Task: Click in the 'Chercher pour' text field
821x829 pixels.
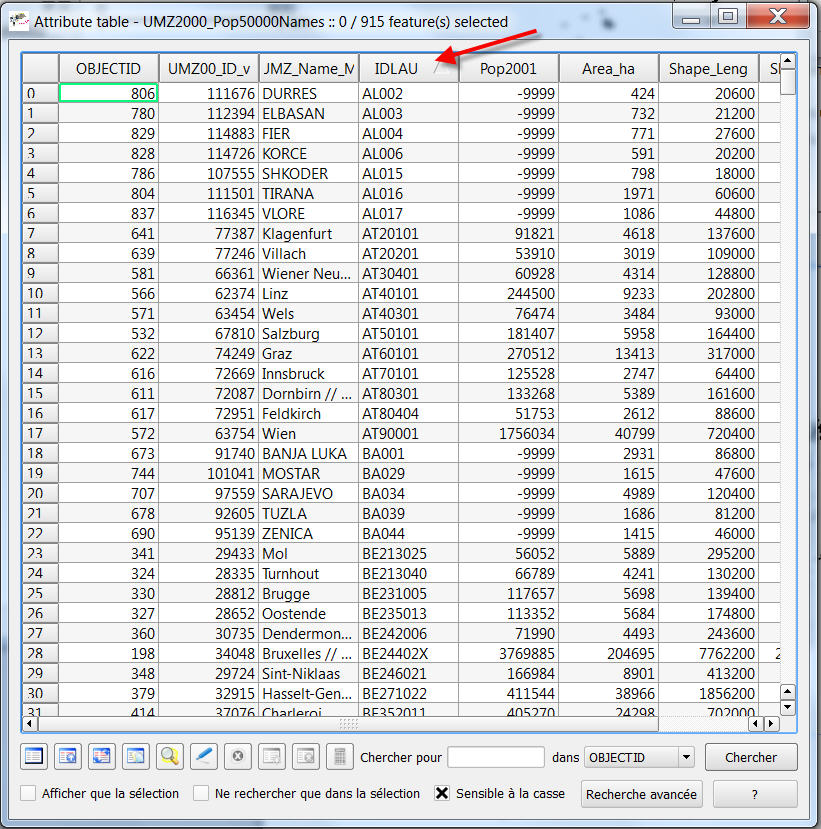Action: 496,757
